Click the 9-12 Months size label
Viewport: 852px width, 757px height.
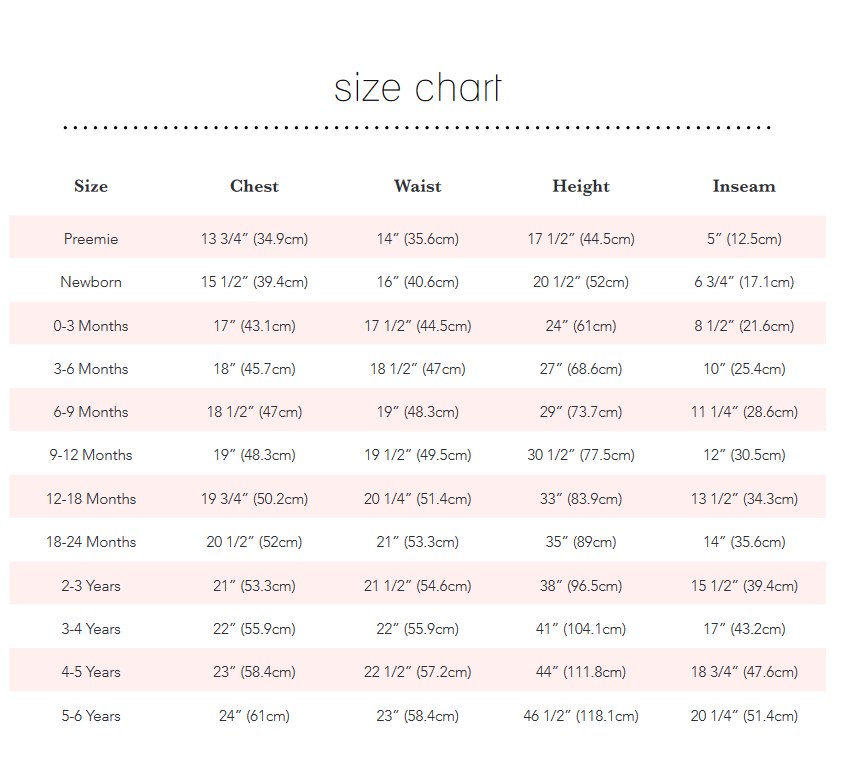pos(91,455)
